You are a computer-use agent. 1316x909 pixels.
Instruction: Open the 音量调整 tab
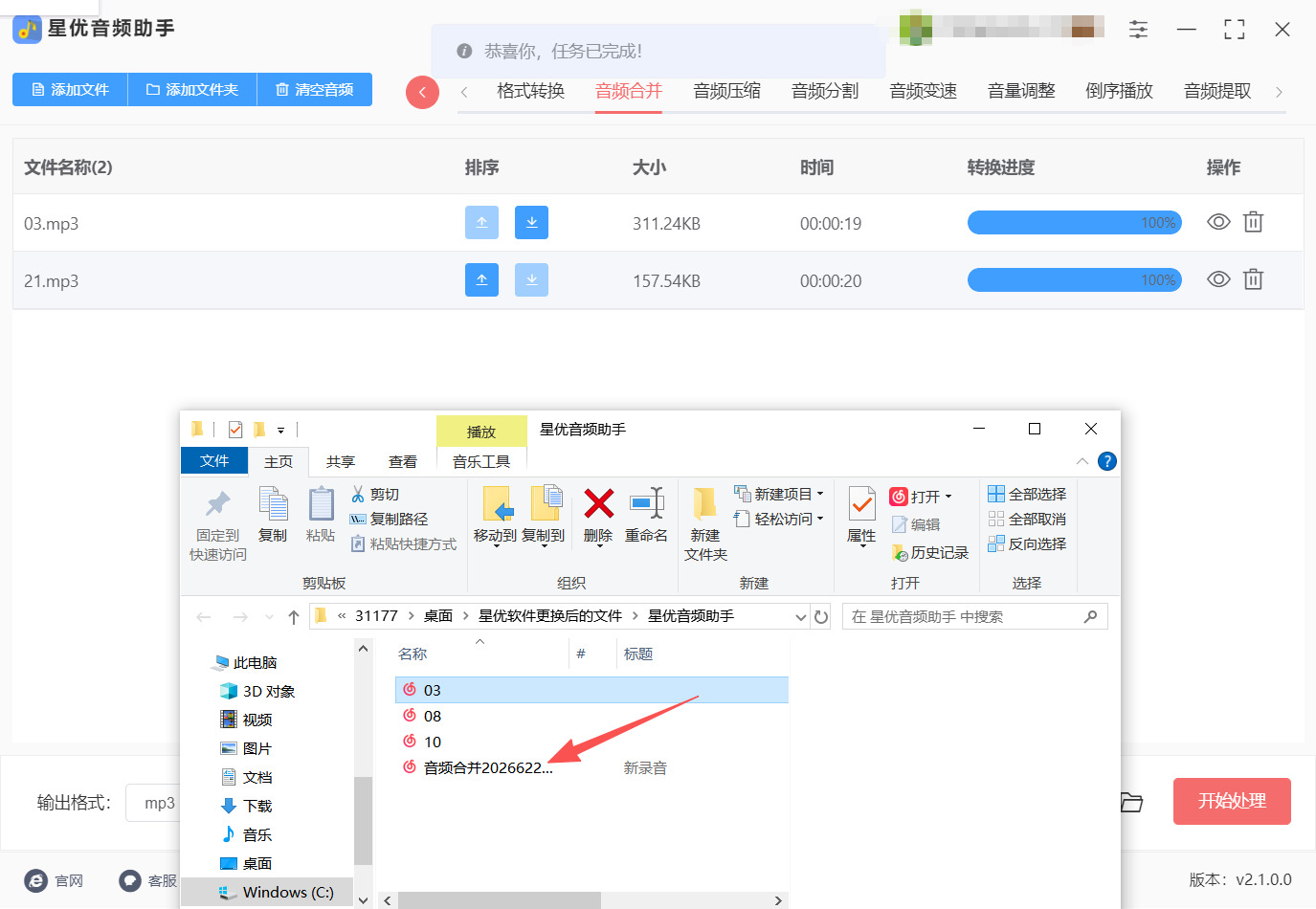coord(1021,91)
